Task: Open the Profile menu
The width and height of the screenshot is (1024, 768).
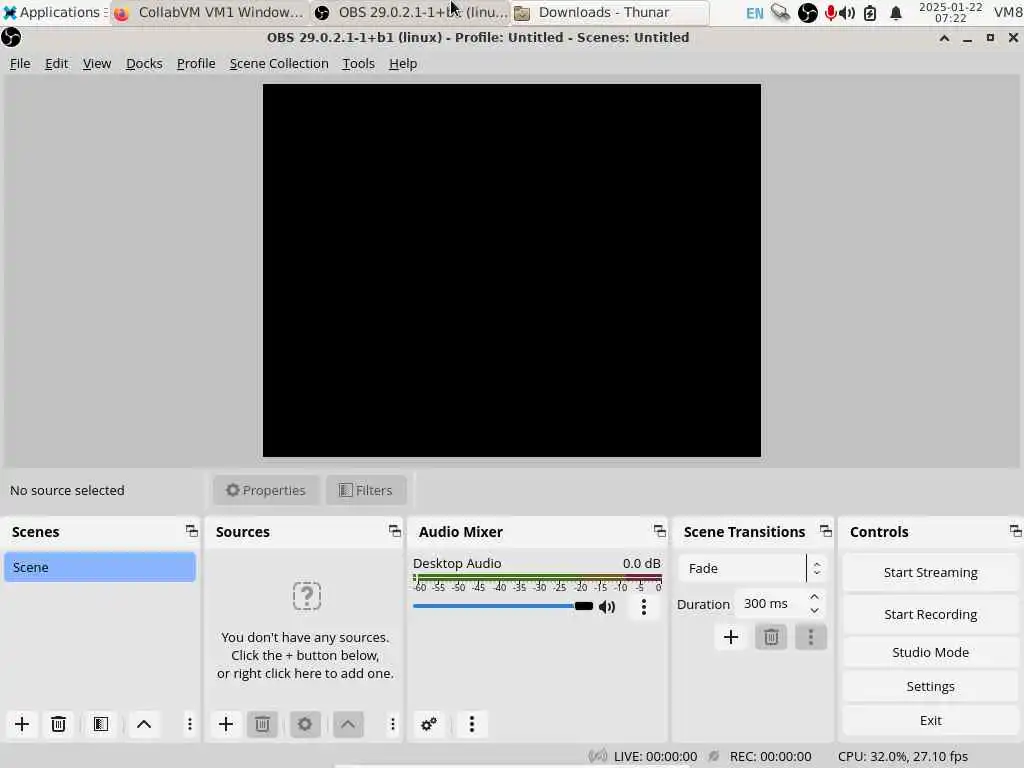Action: pyautogui.click(x=196, y=63)
